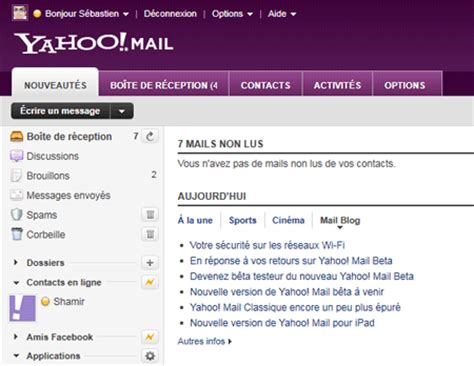Open Yahoo! Mail Classique encore un peu plus épuré
Screen dimensions: 474x366
coord(295,307)
